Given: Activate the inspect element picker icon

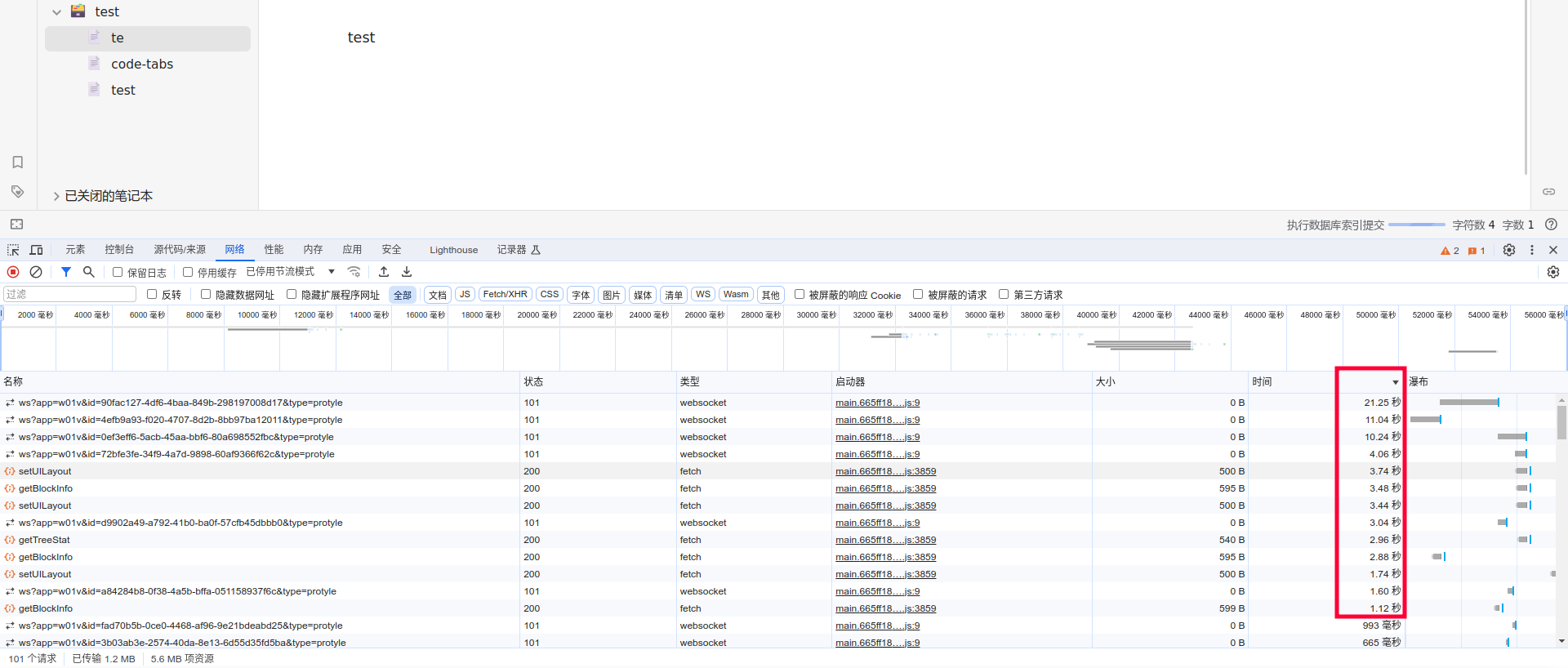Looking at the screenshot, I should (x=13, y=250).
